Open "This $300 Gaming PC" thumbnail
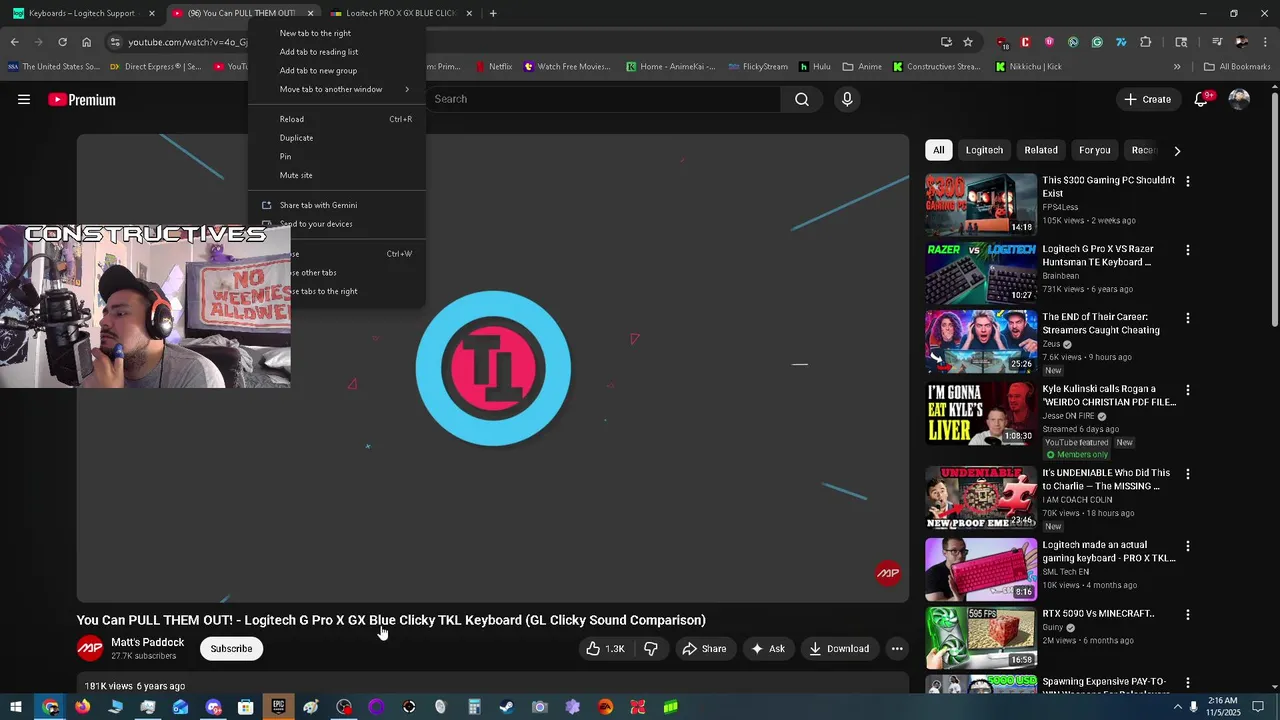This screenshot has width=1280, height=720. click(x=981, y=204)
